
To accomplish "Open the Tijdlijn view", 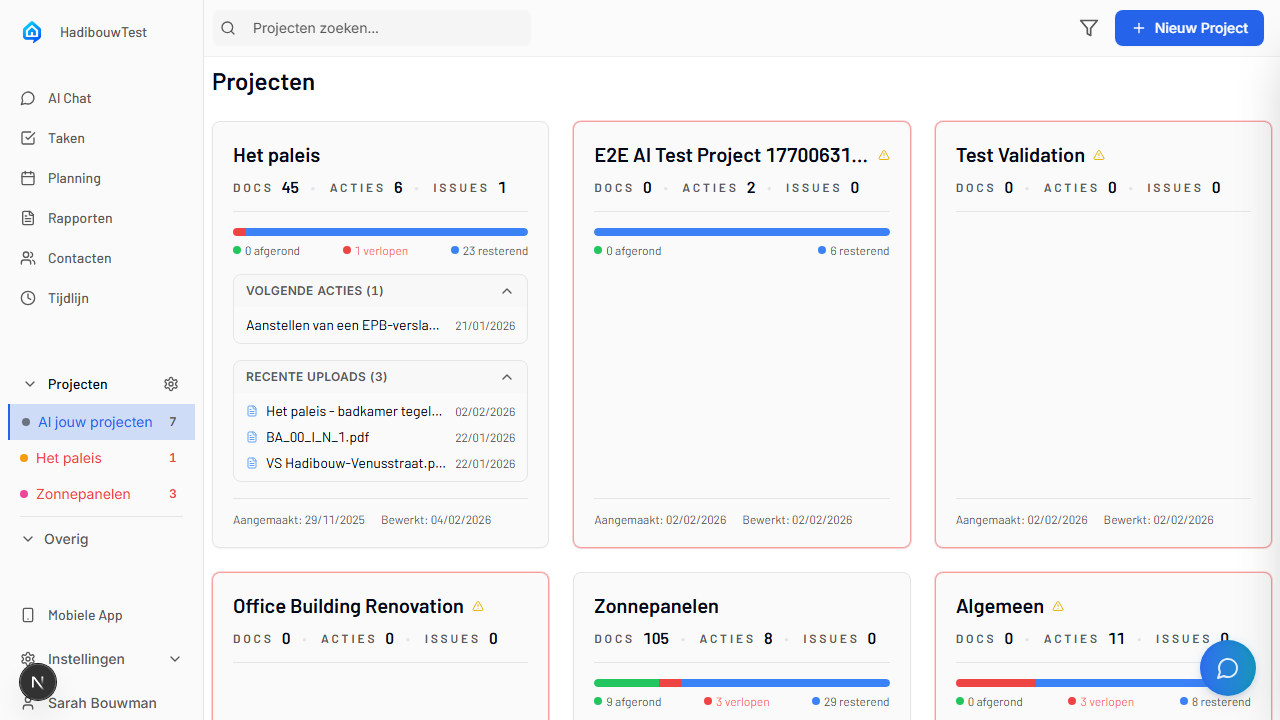I will pyautogui.click(x=70, y=298).
